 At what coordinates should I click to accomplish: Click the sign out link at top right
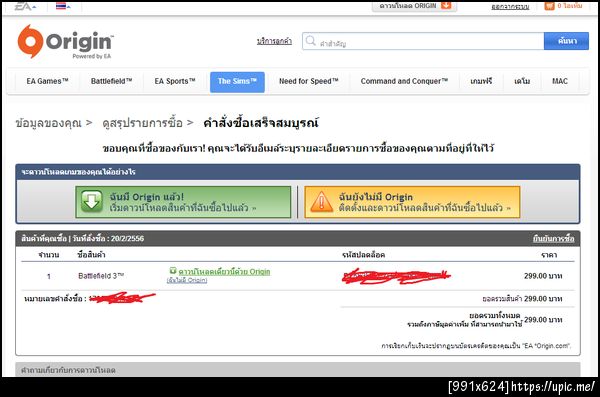[x=510, y=7]
